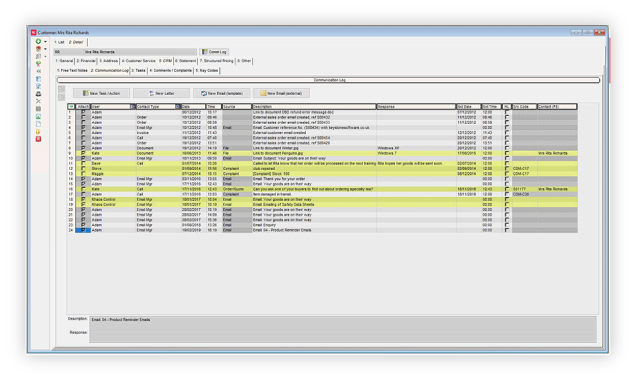Open the User column filter dropdown
The image size is (635, 379).
tap(132, 106)
